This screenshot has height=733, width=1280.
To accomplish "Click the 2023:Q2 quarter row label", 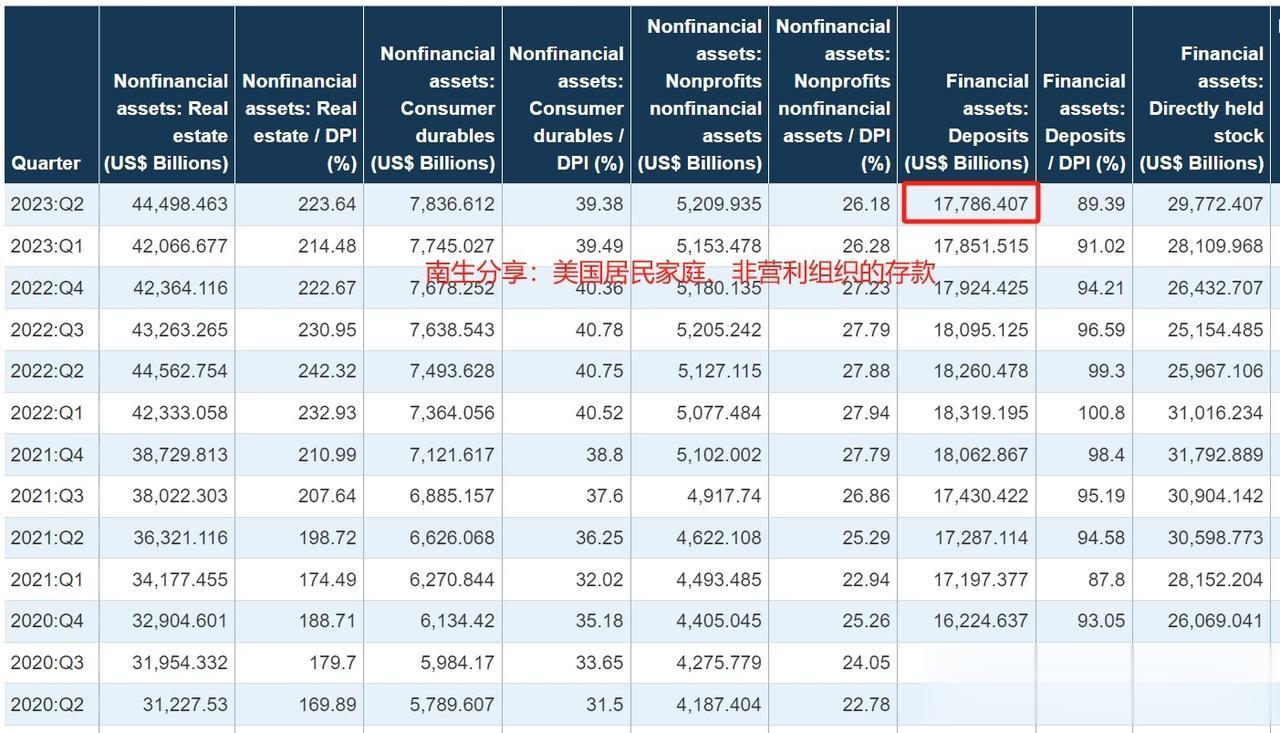I will (48, 204).
